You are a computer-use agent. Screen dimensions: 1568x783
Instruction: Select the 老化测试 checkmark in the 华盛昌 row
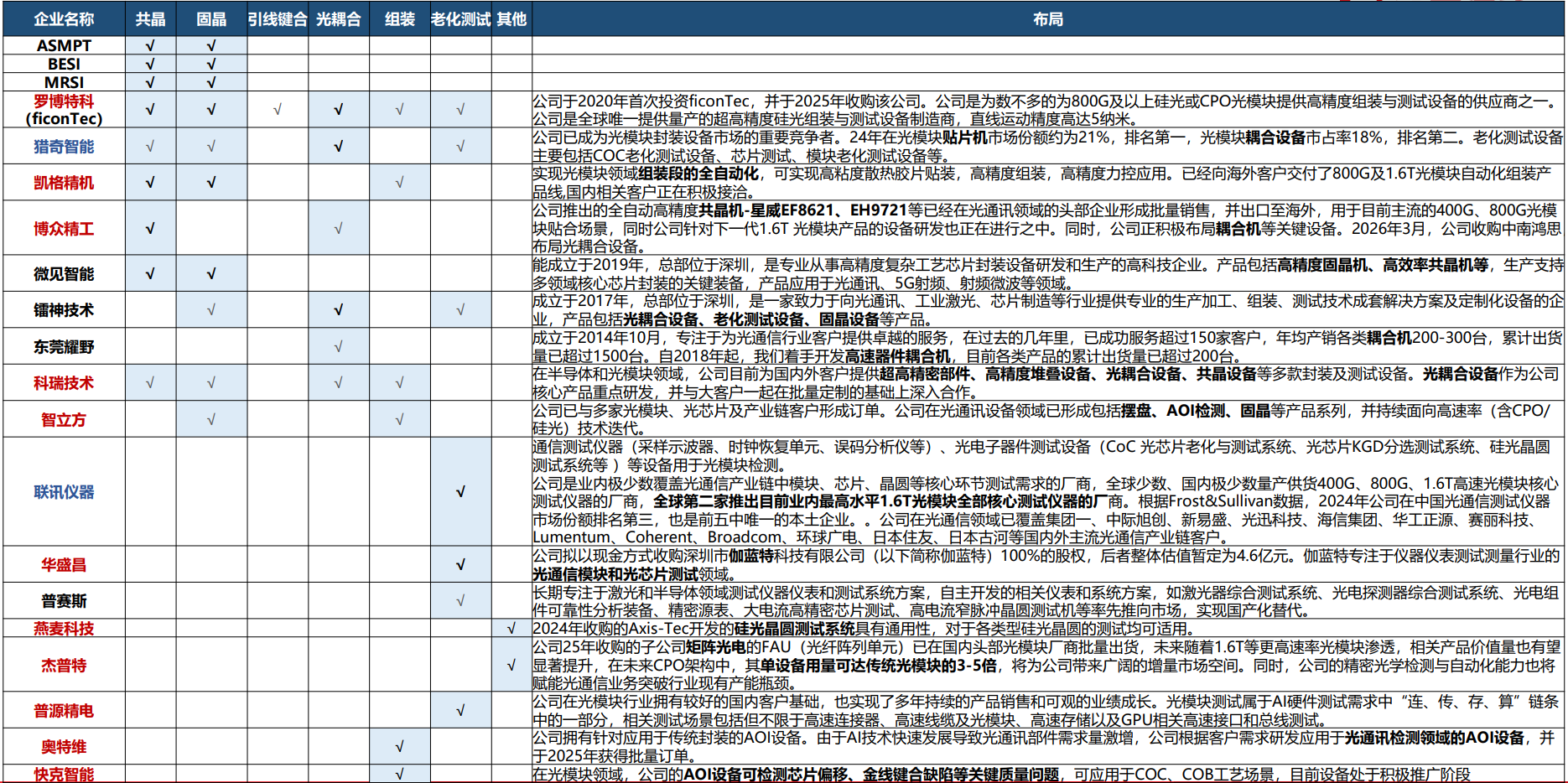click(x=461, y=565)
